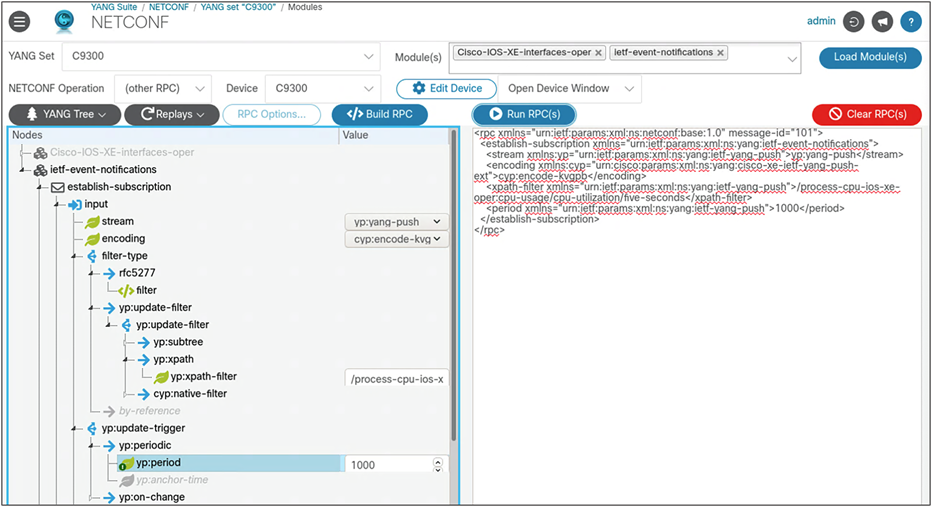Click the cyp:native-filter arrow icon
The width and height of the screenshot is (932, 507).
point(143,394)
